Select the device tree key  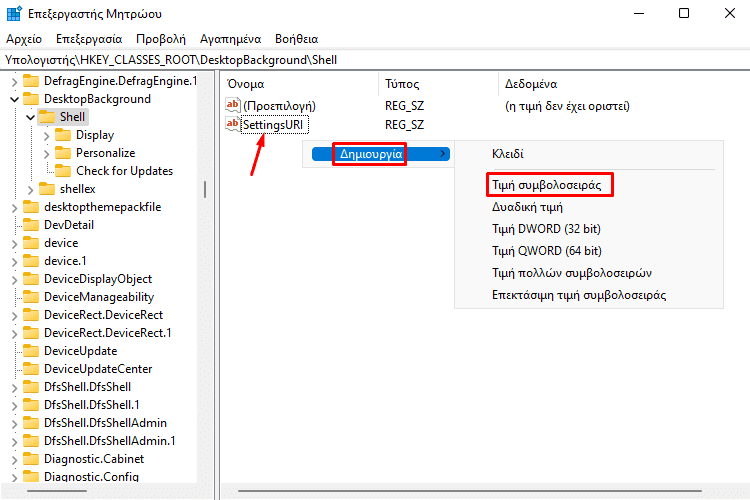click(61, 243)
